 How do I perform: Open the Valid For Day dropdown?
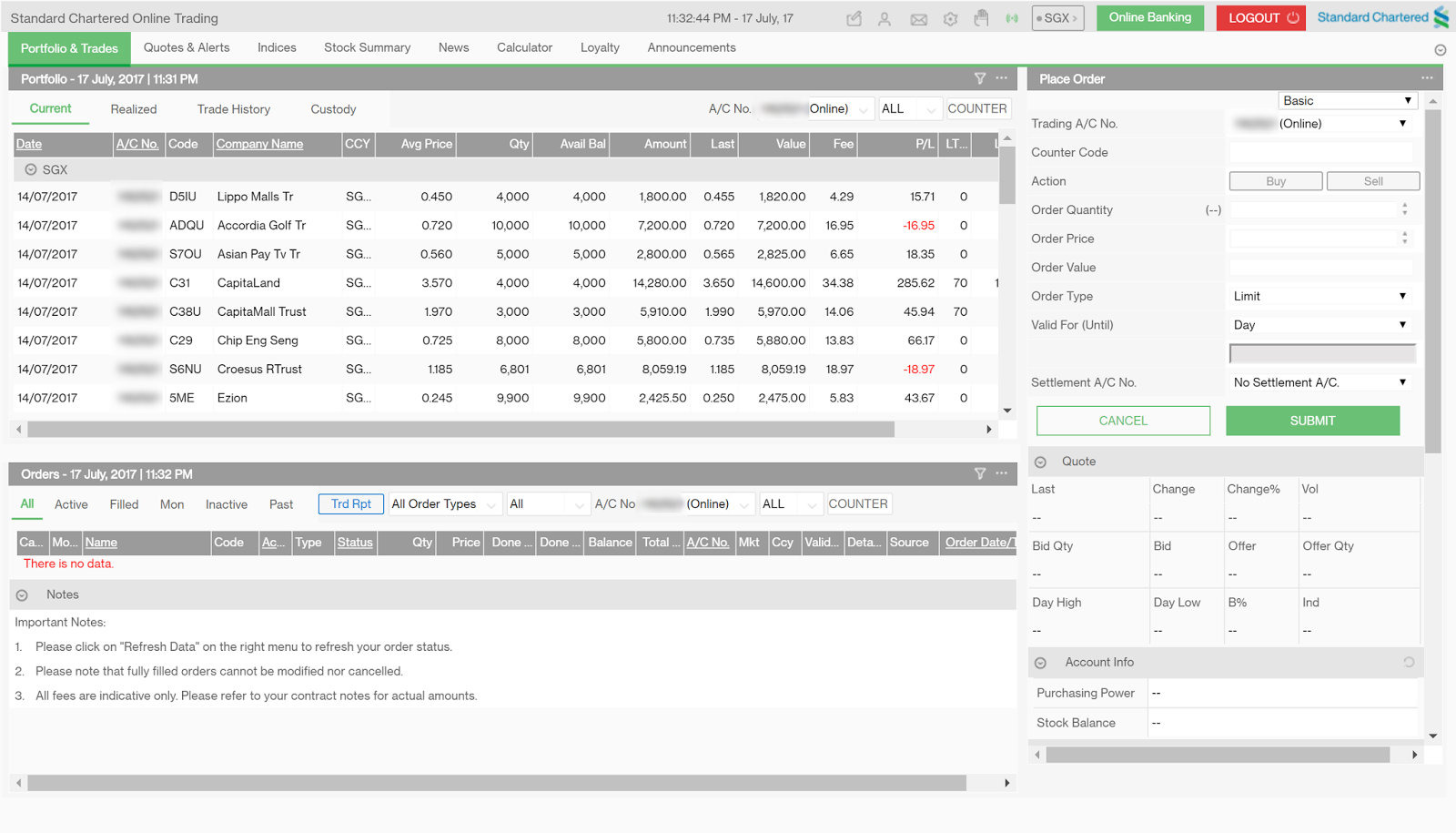tap(1320, 325)
